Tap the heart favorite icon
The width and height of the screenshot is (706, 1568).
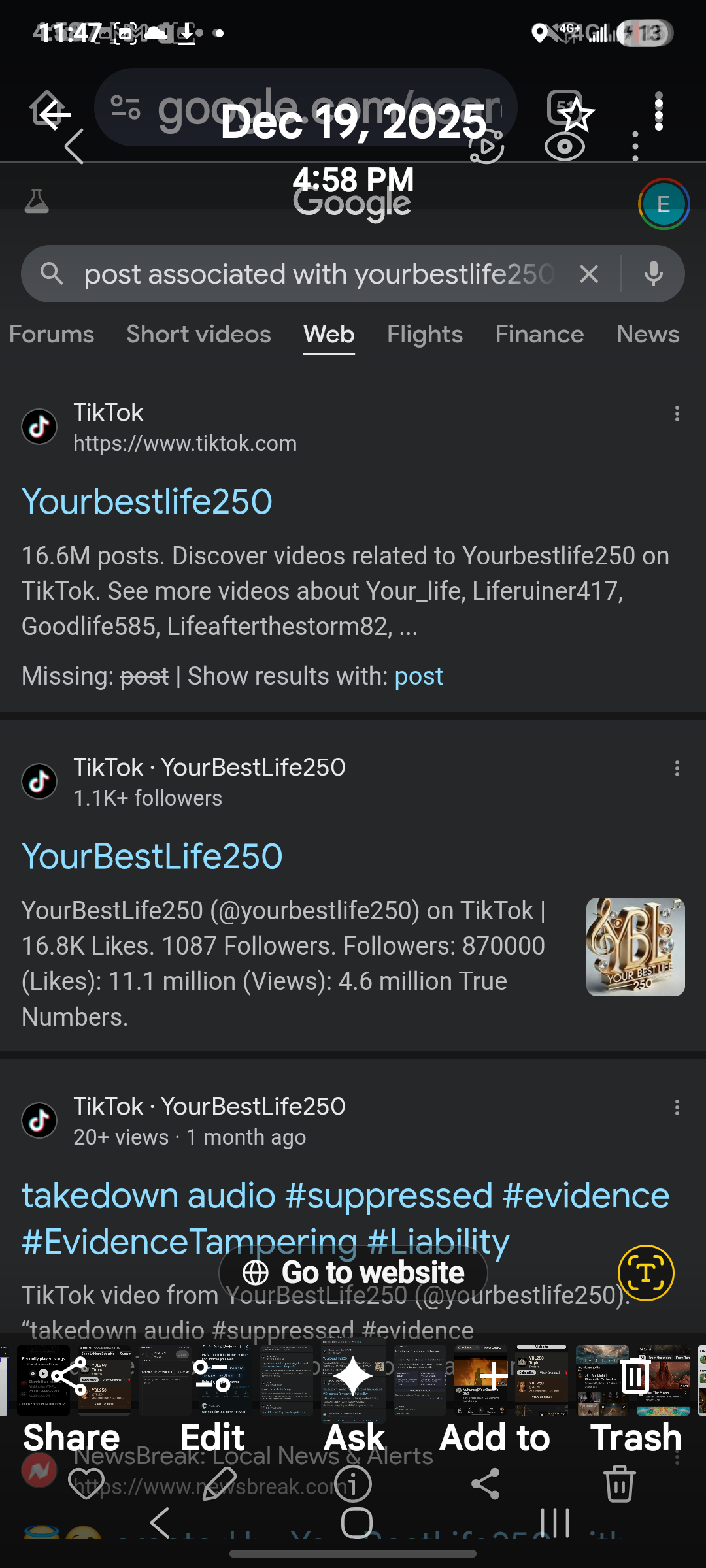click(86, 1483)
